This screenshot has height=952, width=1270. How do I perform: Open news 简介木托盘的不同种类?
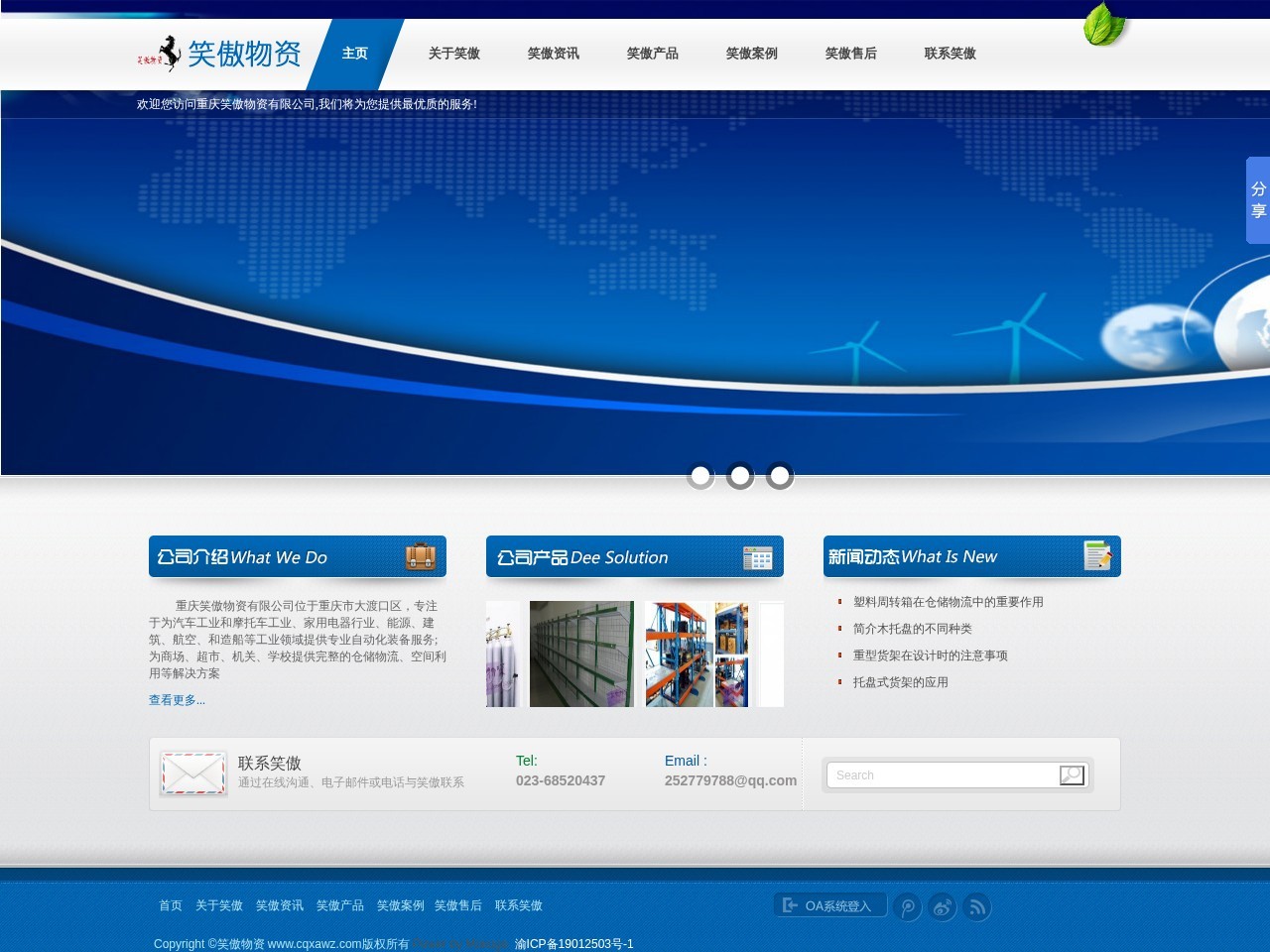913,629
